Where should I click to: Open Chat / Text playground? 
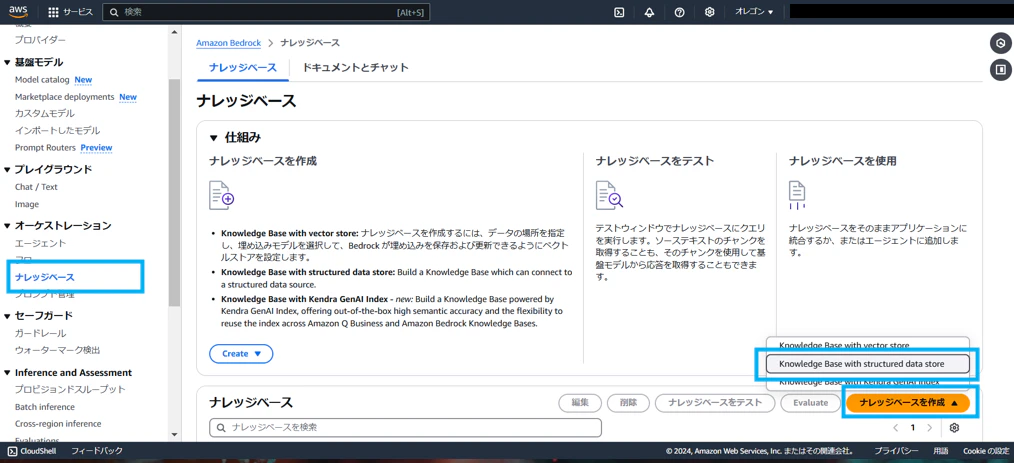click(x=36, y=187)
